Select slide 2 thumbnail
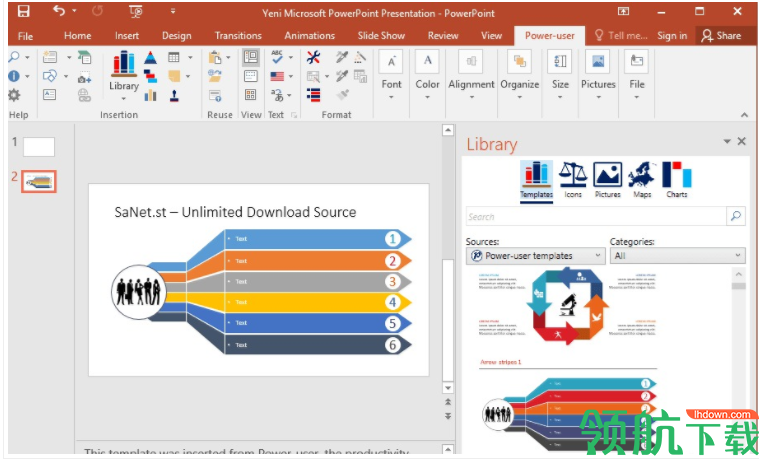This screenshot has width=759, height=462. point(39,182)
